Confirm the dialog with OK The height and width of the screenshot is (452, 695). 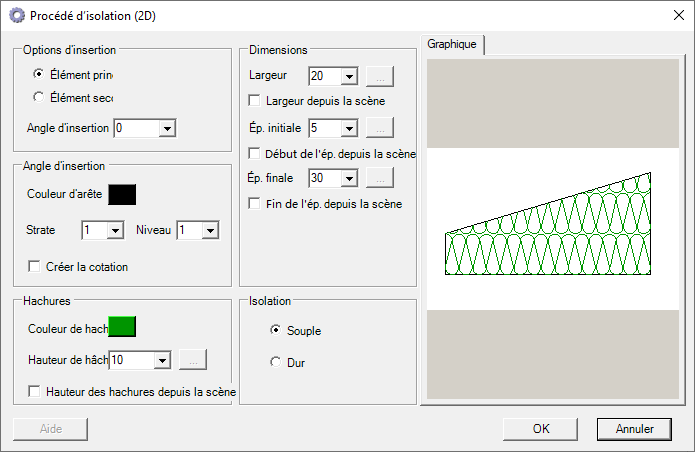[541, 428]
